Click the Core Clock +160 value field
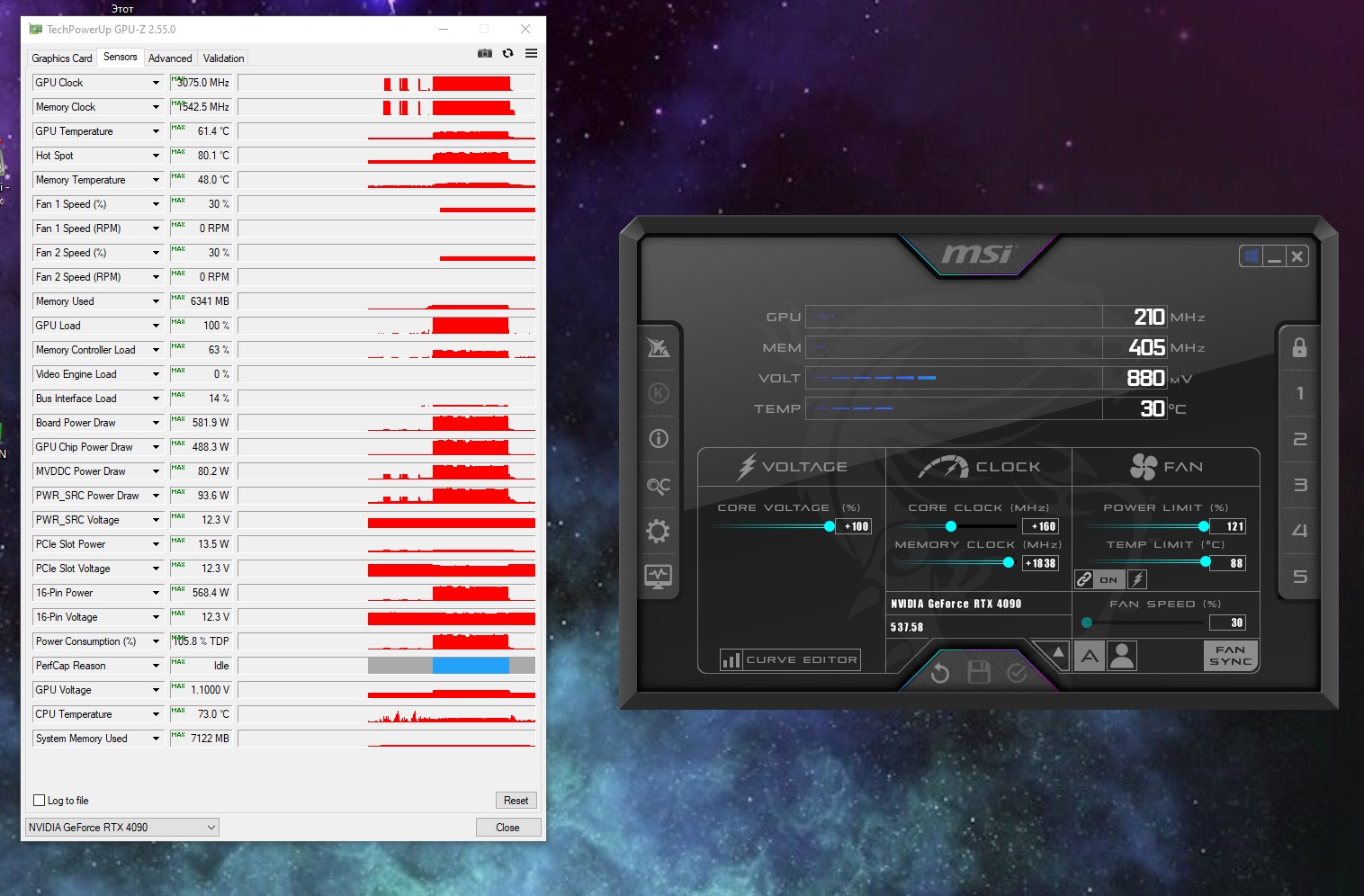1364x896 pixels. 1041,526
